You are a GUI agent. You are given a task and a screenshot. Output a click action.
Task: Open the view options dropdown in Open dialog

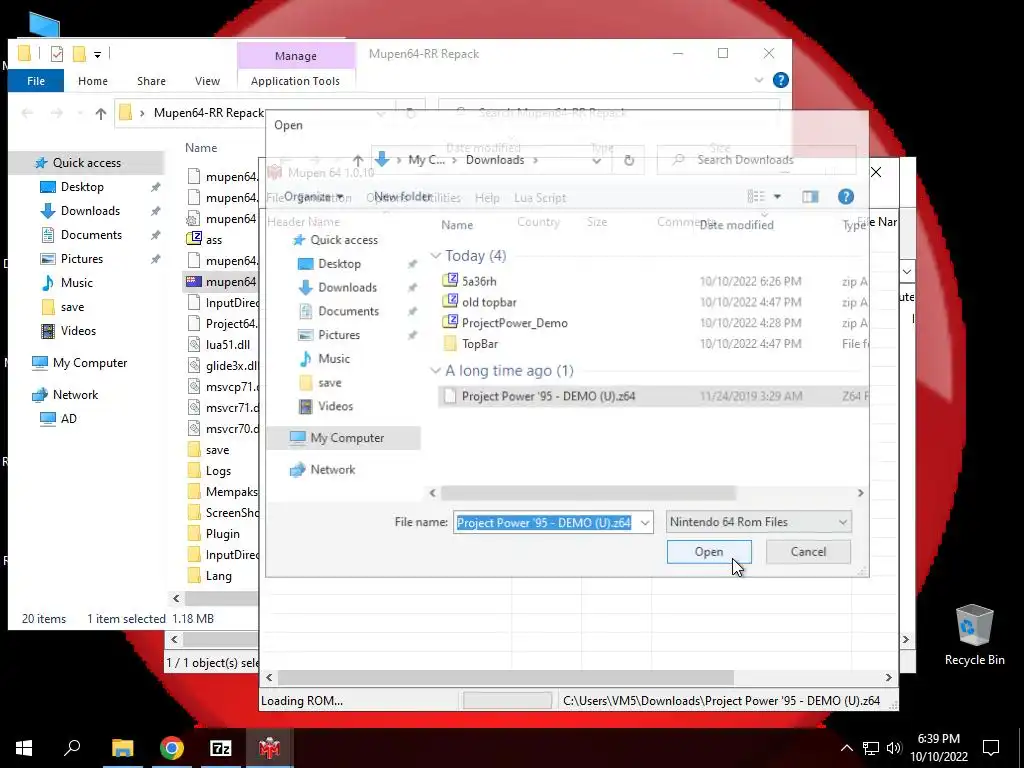777,197
